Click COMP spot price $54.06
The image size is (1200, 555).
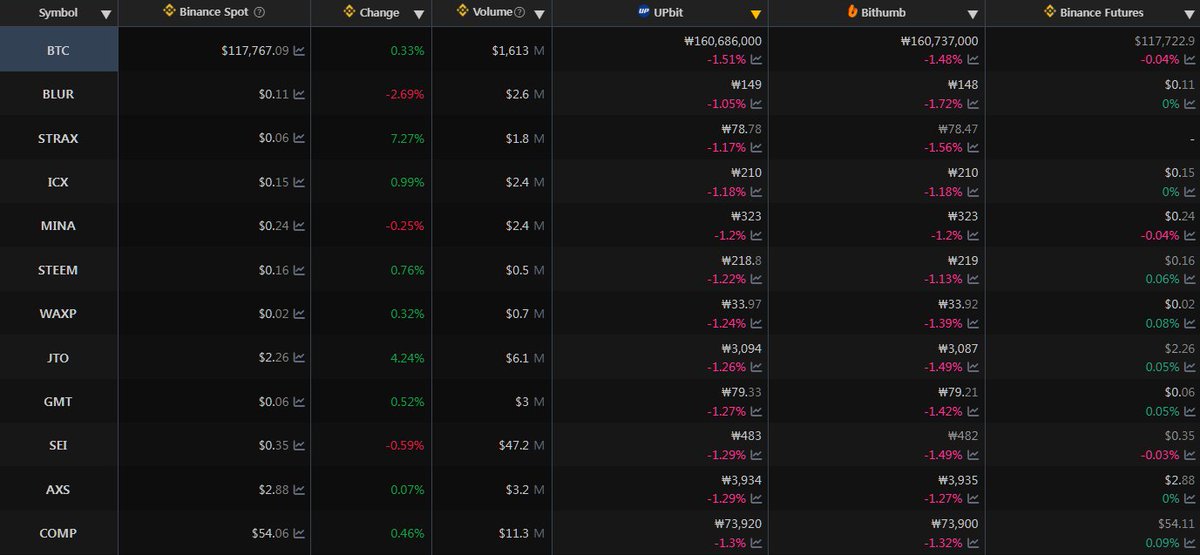tap(271, 534)
